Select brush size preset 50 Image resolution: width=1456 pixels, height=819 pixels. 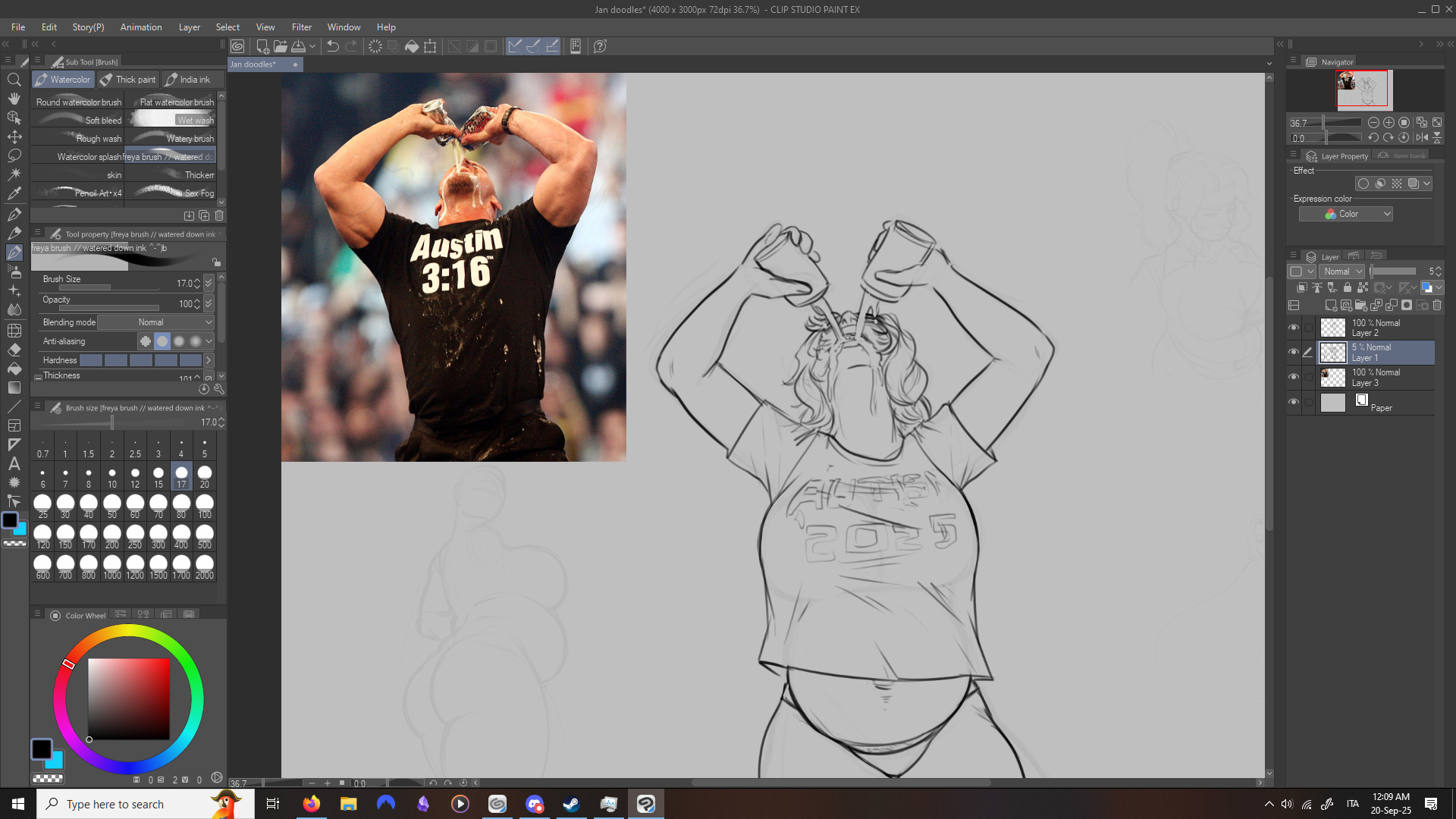pos(112,506)
